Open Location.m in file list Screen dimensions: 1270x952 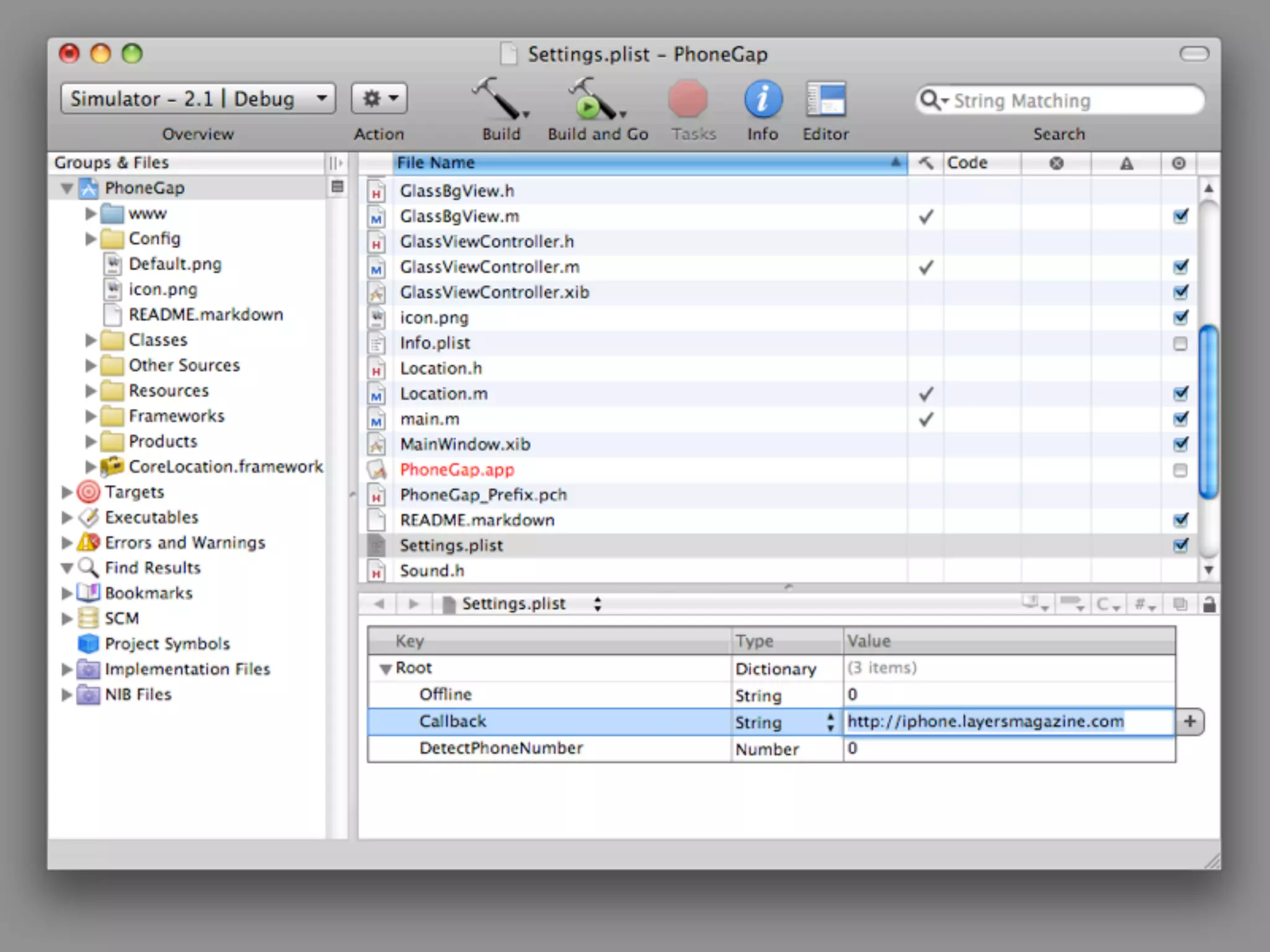443,394
